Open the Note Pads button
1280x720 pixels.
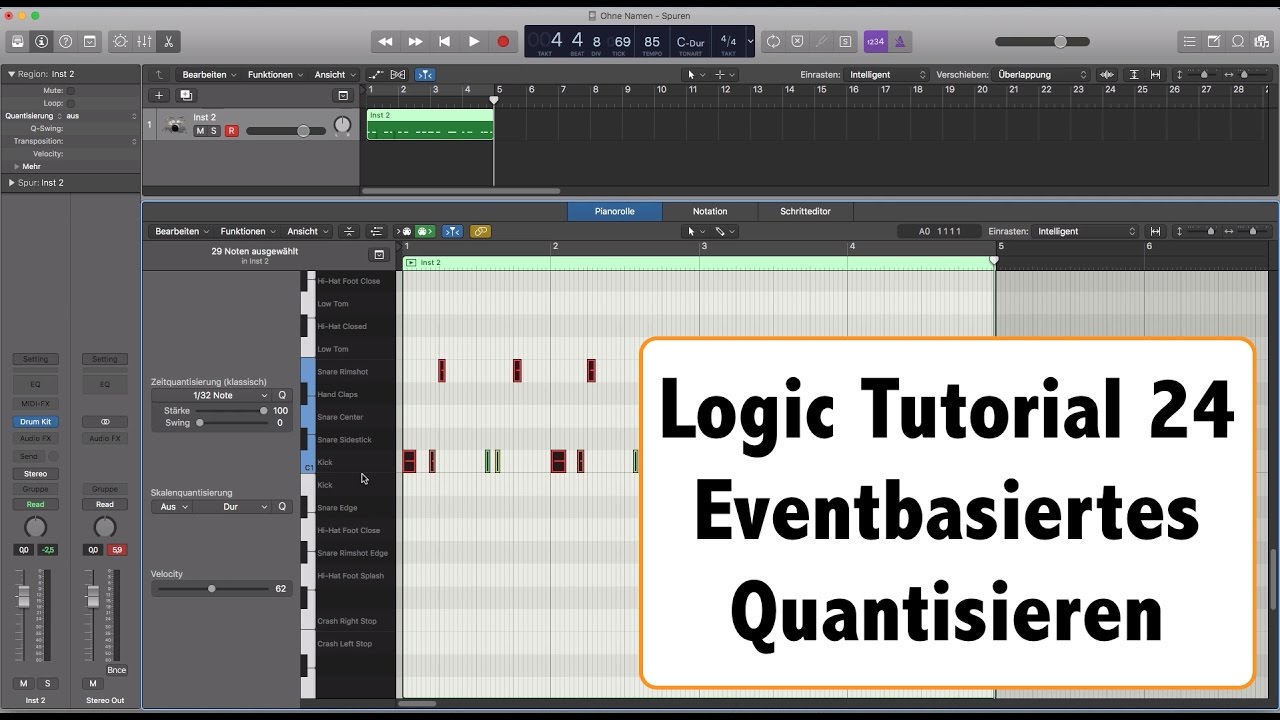[x=1214, y=41]
